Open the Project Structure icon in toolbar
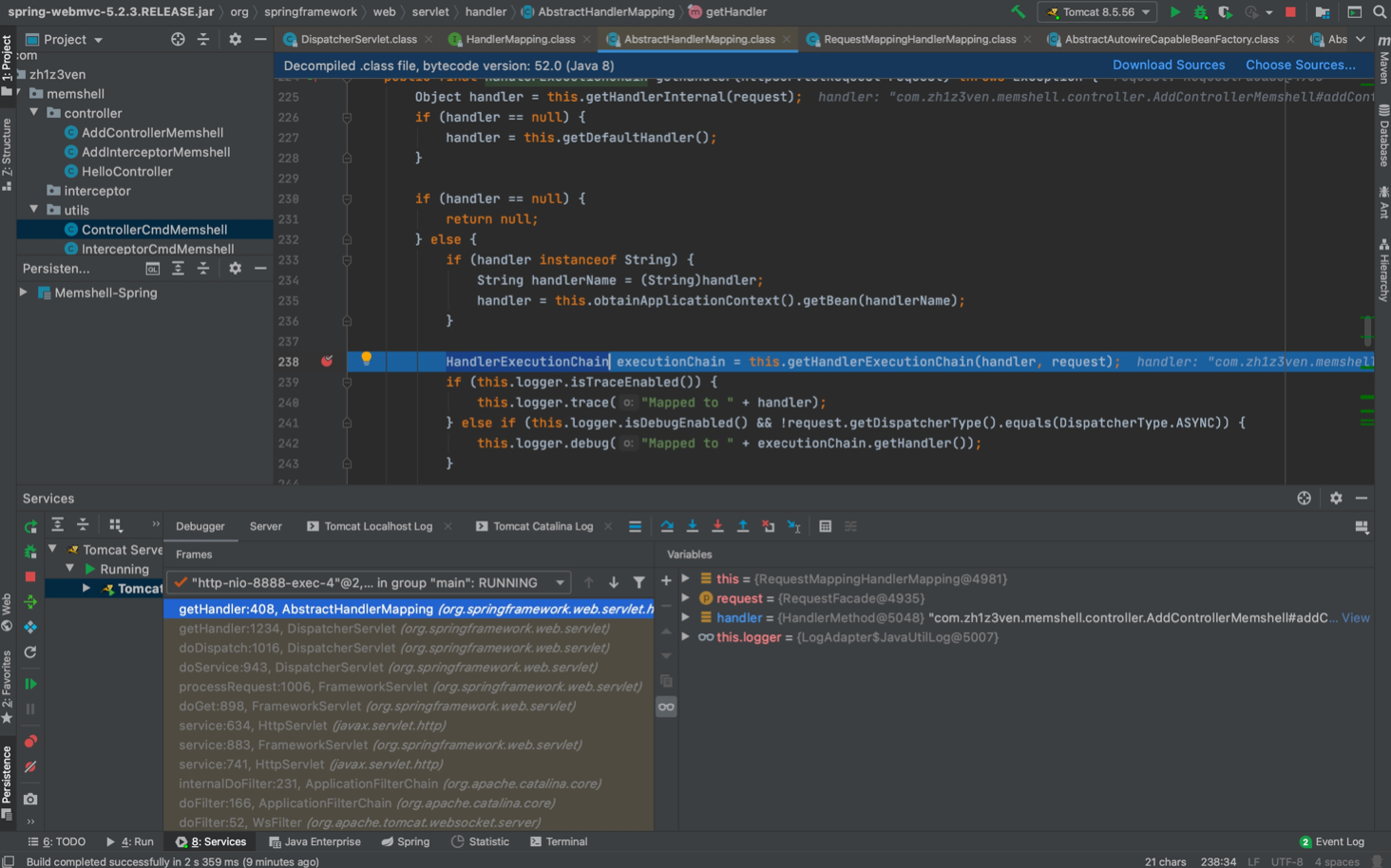1391x868 pixels. [1322, 12]
